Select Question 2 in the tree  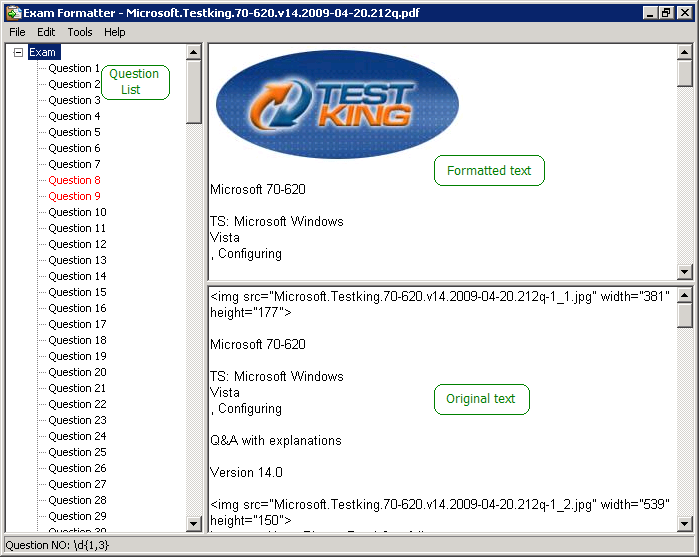click(74, 84)
